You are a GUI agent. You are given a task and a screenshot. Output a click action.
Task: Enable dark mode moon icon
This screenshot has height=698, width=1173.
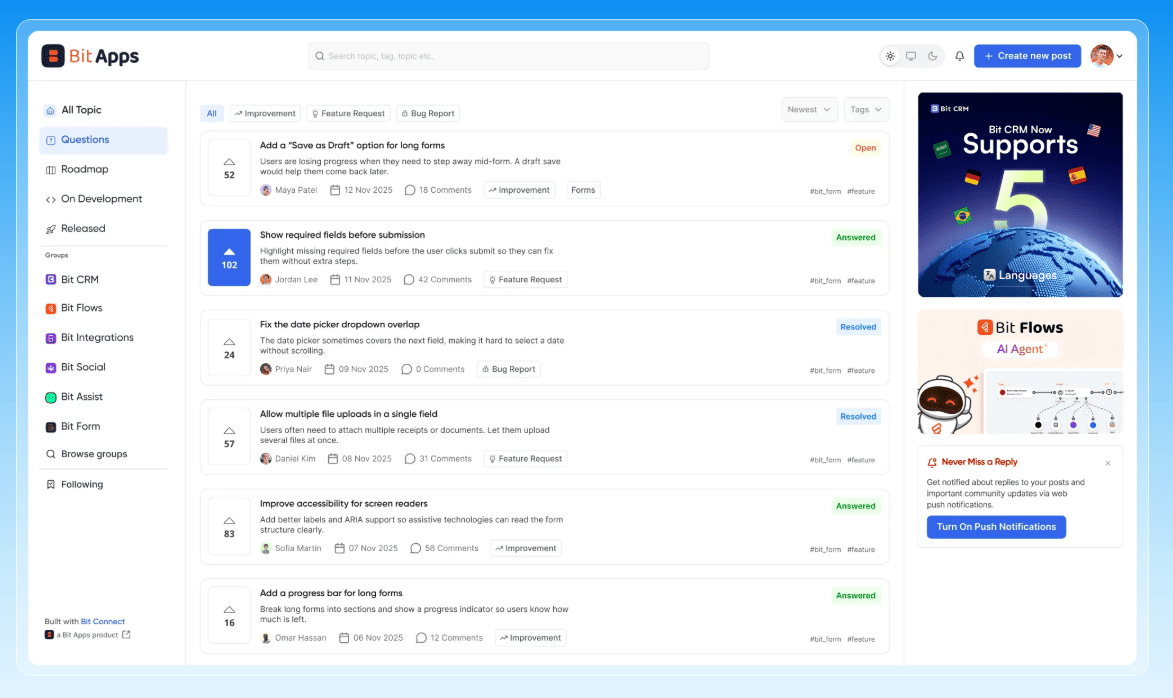coord(932,56)
